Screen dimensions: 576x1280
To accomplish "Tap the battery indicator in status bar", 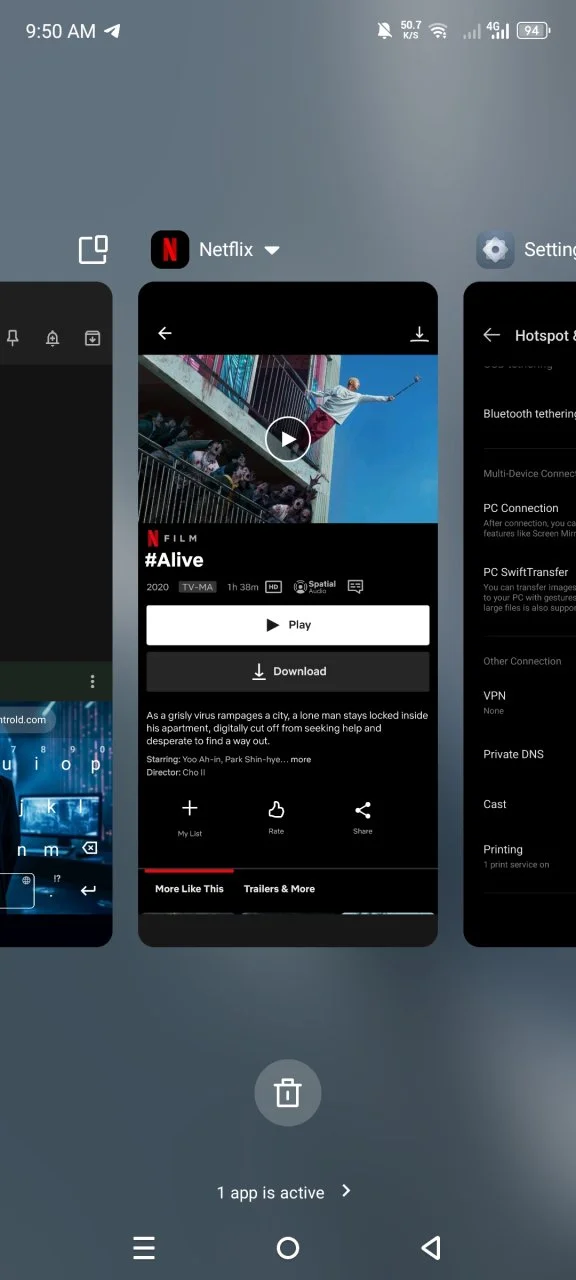I will 532,31.
